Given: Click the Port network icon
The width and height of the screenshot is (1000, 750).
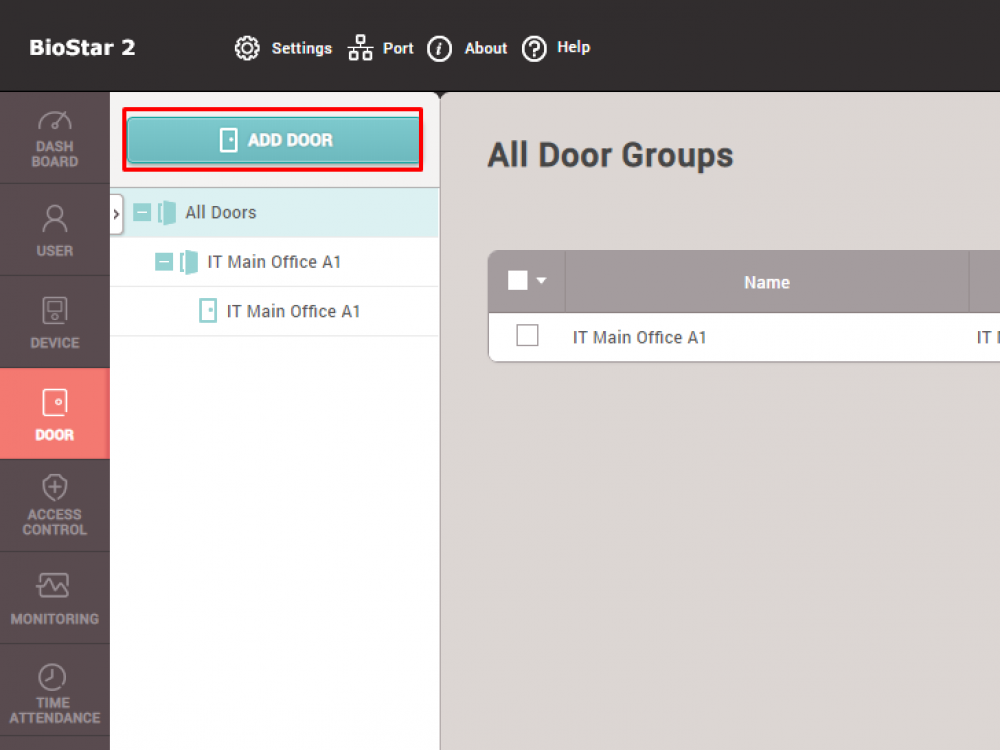Looking at the screenshot, I should point(360,48).
